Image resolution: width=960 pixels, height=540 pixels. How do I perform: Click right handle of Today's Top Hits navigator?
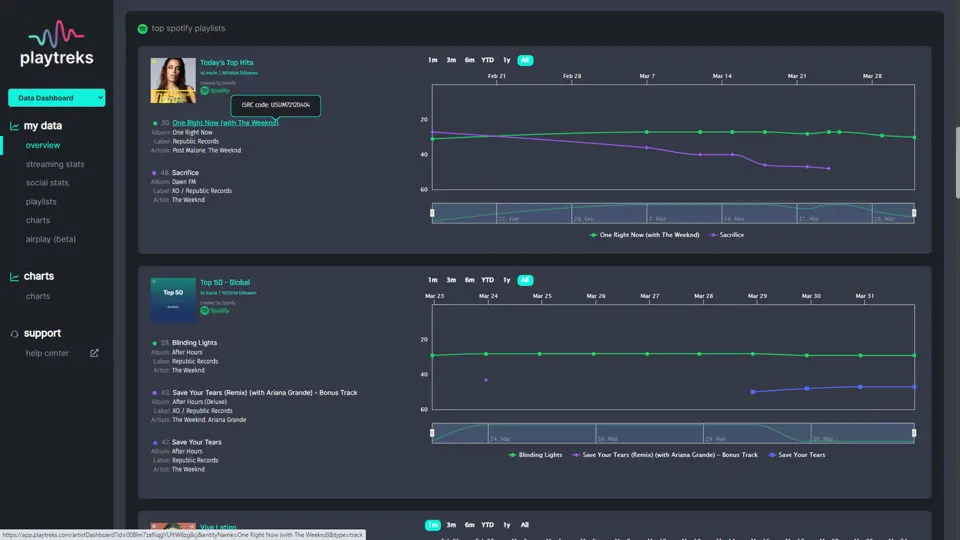[914, 213]
